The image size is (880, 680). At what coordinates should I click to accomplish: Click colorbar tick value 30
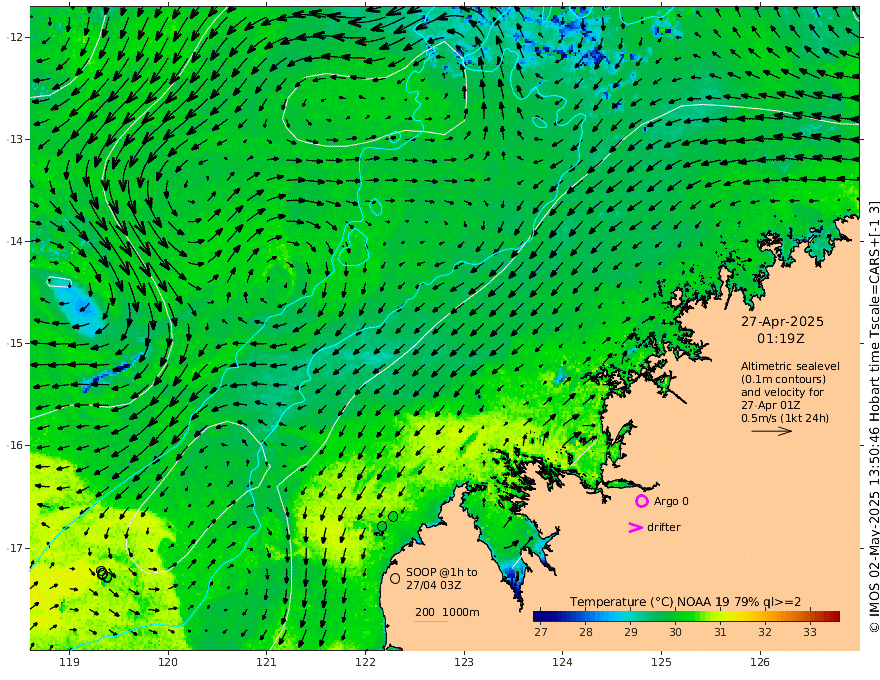[675, 632]
